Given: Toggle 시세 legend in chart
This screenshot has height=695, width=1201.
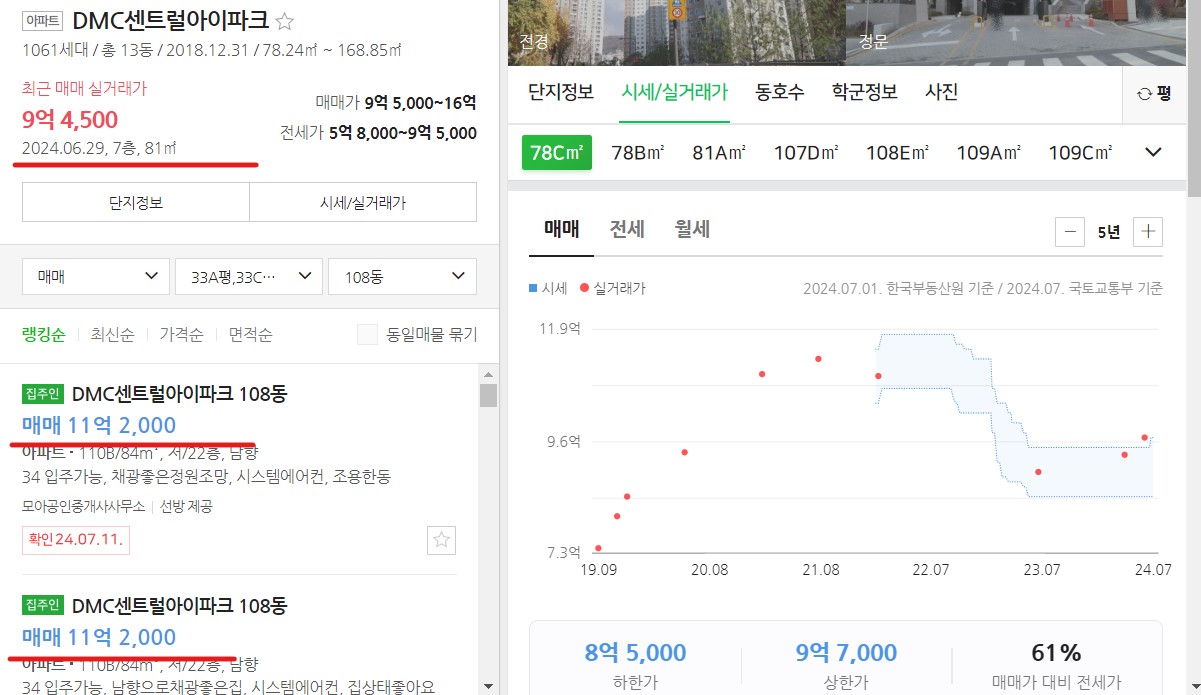Looking at the screenshot, I should (548, 288).
